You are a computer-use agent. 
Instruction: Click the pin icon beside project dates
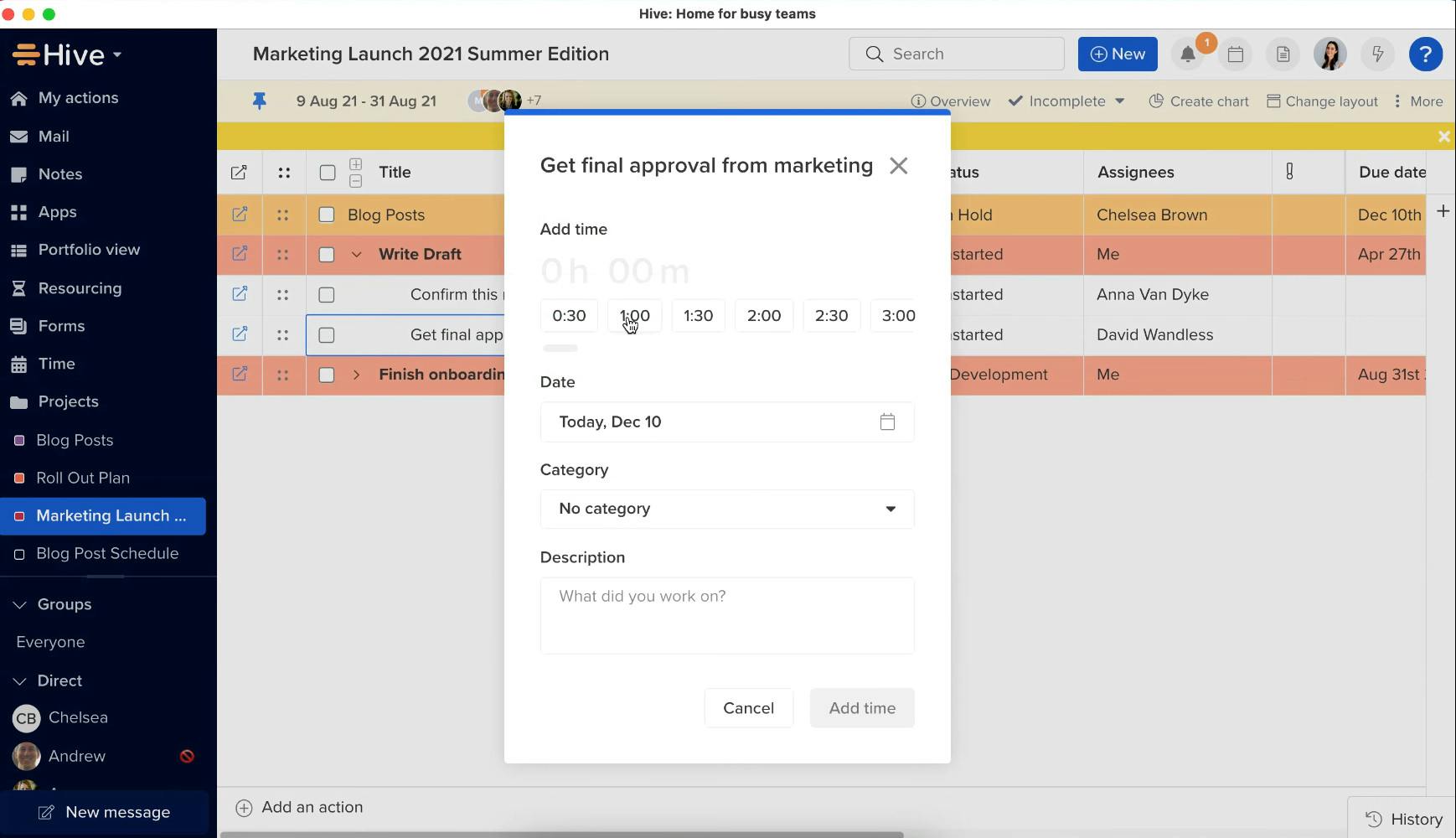point(260,101)
